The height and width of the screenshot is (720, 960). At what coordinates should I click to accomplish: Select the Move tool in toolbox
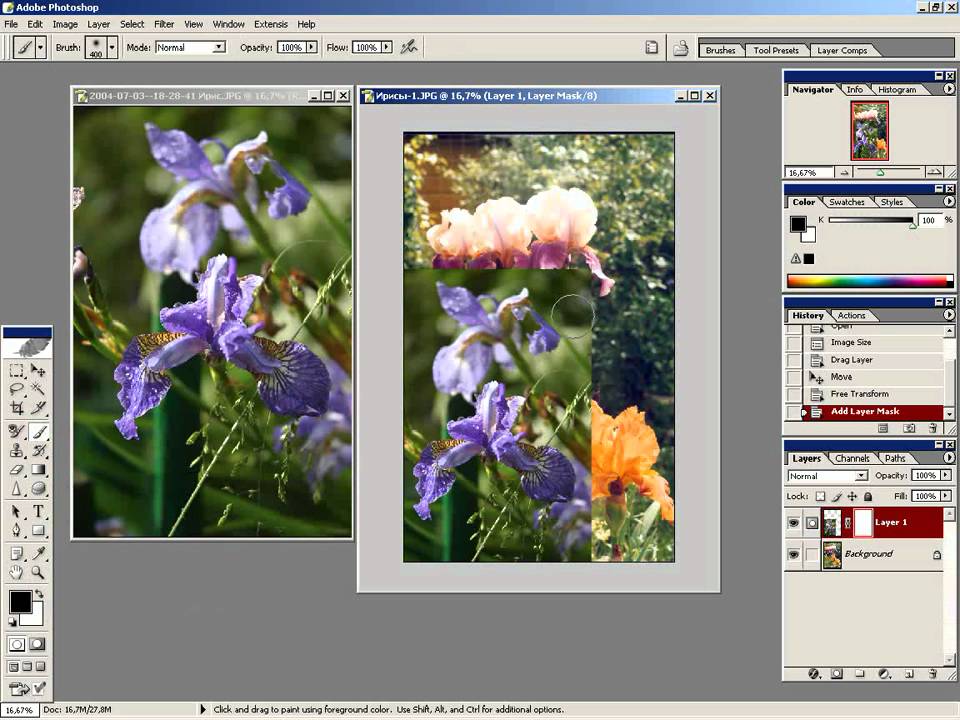[x=38, y=370]
